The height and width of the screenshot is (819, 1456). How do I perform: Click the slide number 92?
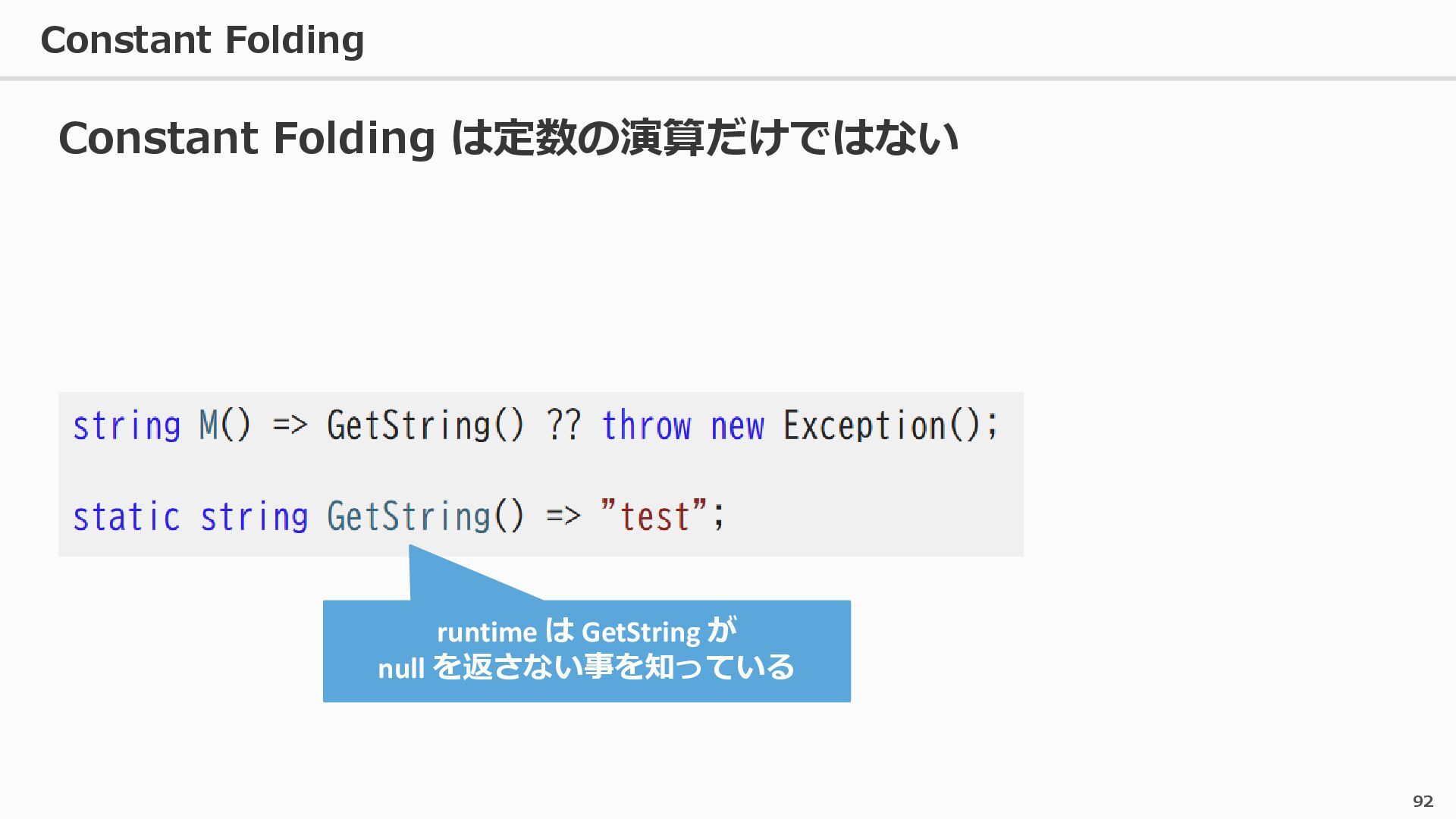coord(1423,802)
